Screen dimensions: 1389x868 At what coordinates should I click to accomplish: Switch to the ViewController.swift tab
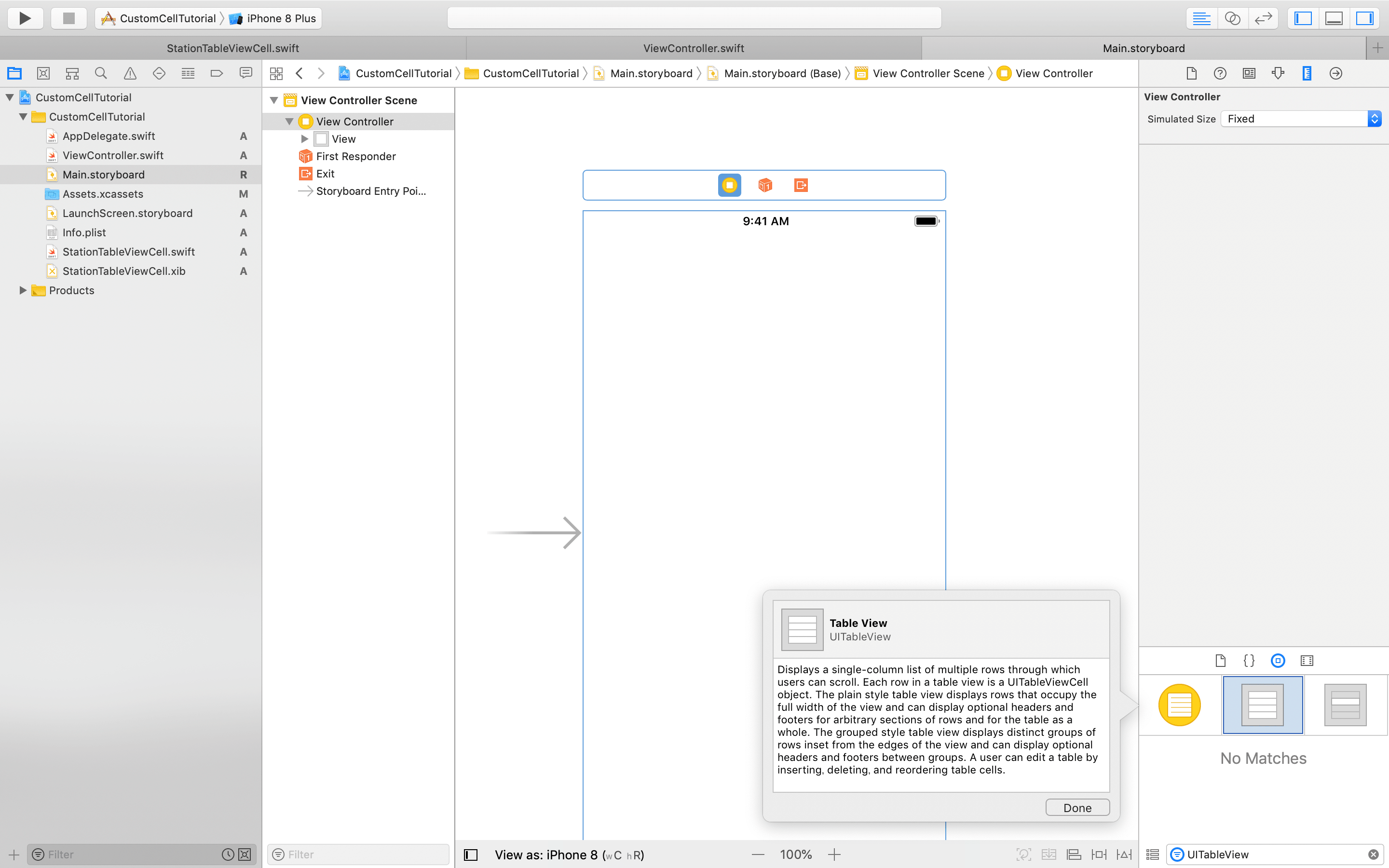click(694, 48)
